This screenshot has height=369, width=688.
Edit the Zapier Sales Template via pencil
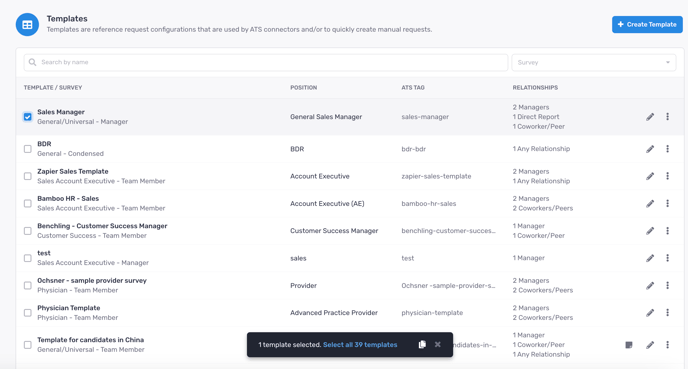(650, 176)
